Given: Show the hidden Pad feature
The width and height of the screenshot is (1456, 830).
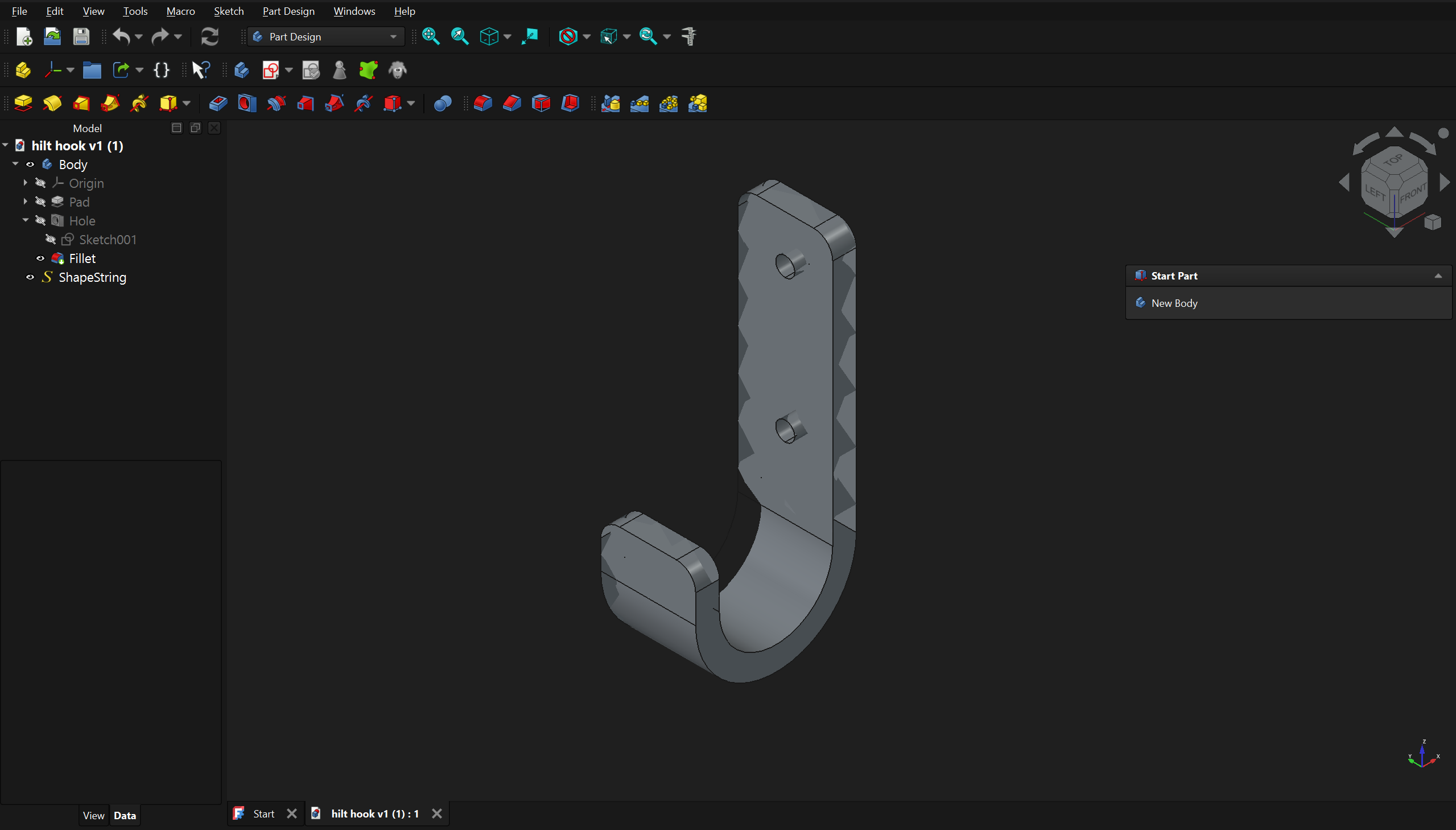Looking at the screenshot, I should coord(40,202).
